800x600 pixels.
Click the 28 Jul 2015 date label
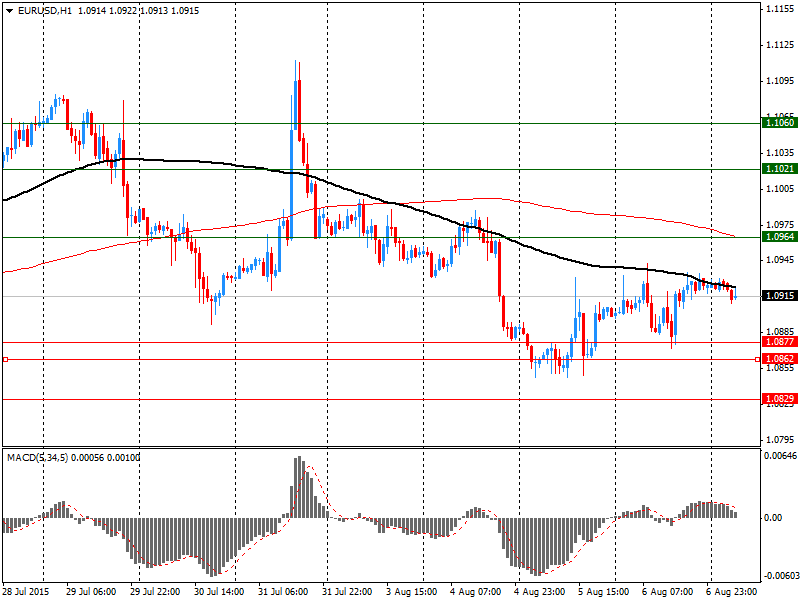point(26,592)
